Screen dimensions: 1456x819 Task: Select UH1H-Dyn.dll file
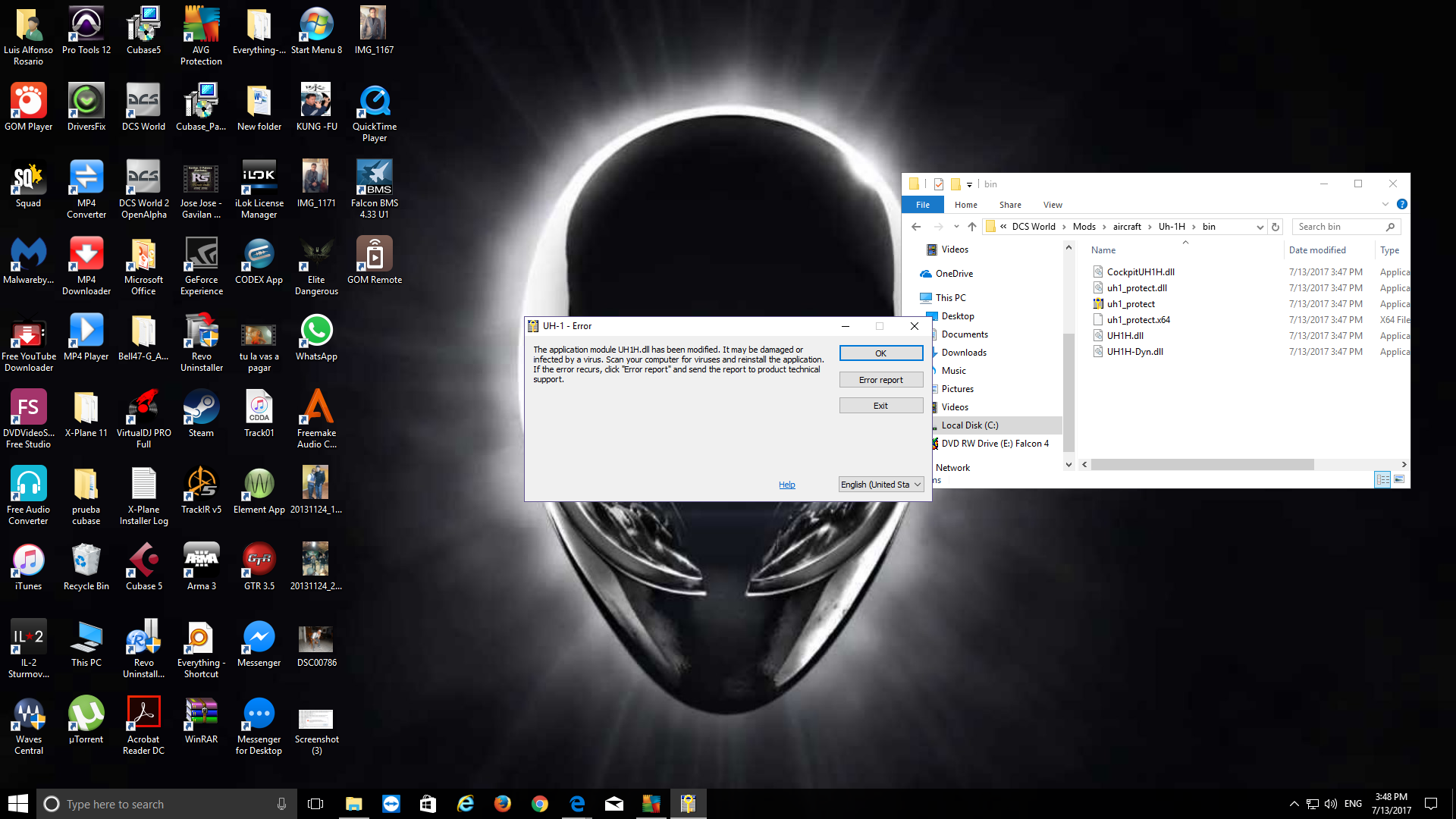point(1134,352)
